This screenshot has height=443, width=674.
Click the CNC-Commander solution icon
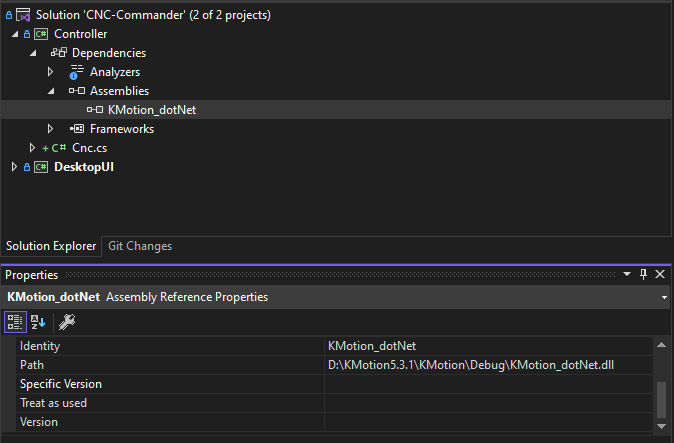click(23, 15)
